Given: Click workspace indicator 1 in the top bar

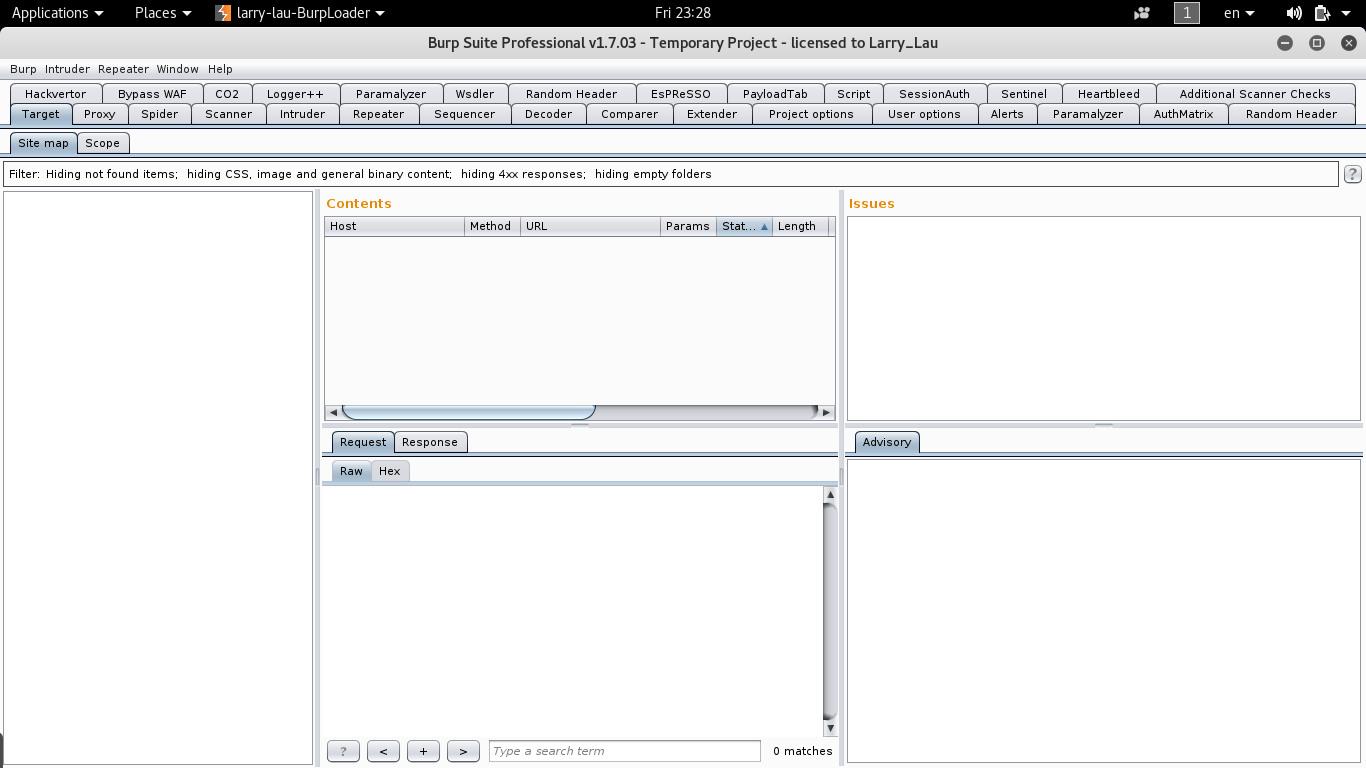Looking at the screenshot, I should [x=1186, y=13].
